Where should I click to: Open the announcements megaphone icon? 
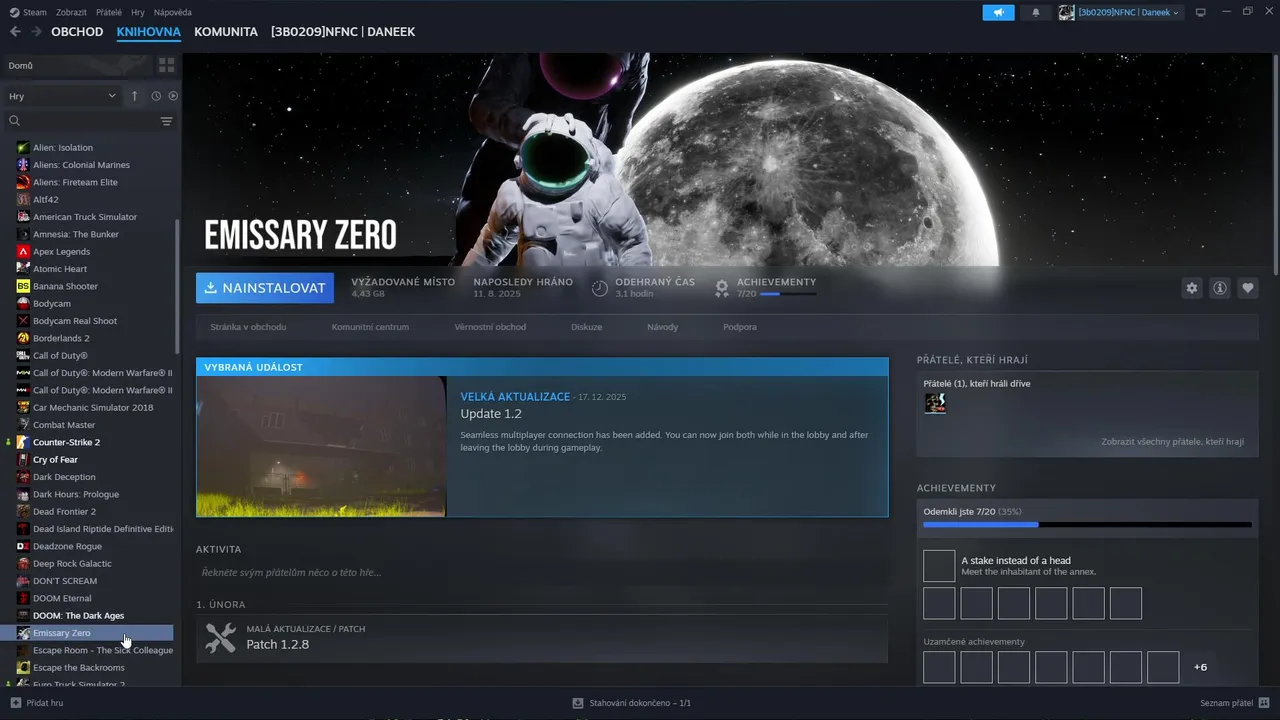point(998,12)
